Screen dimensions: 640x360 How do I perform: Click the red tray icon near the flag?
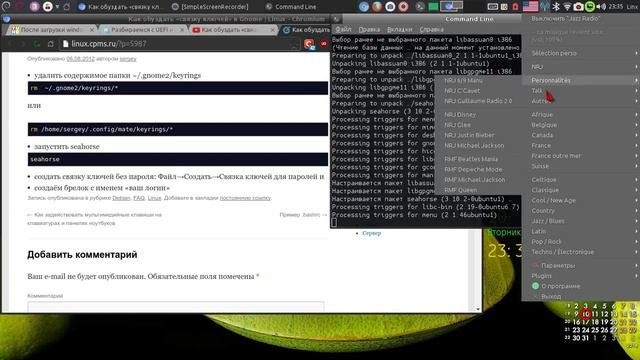pos(516,7)
